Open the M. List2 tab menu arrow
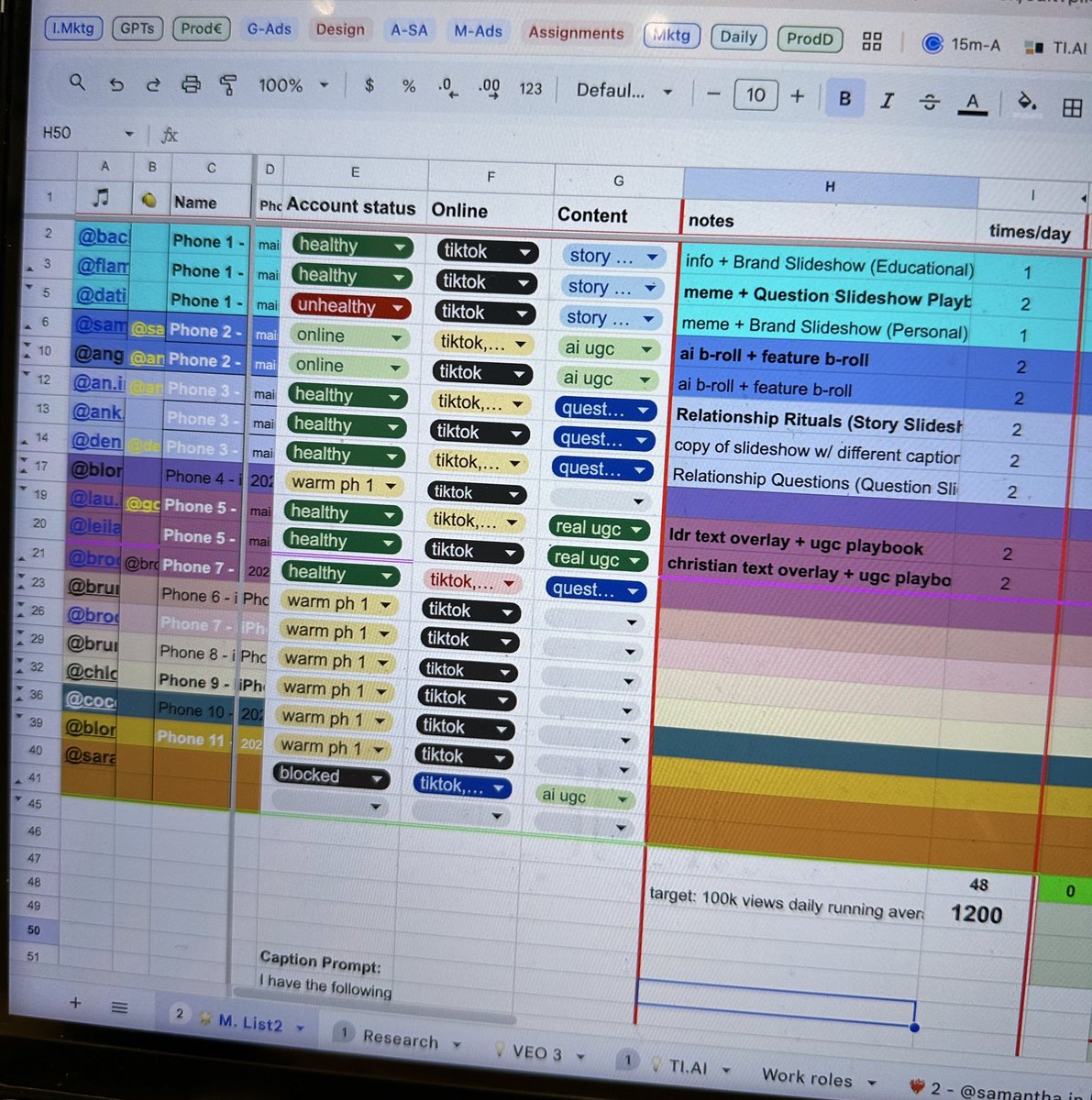1092x1100 pixels. coord(300,1028)
